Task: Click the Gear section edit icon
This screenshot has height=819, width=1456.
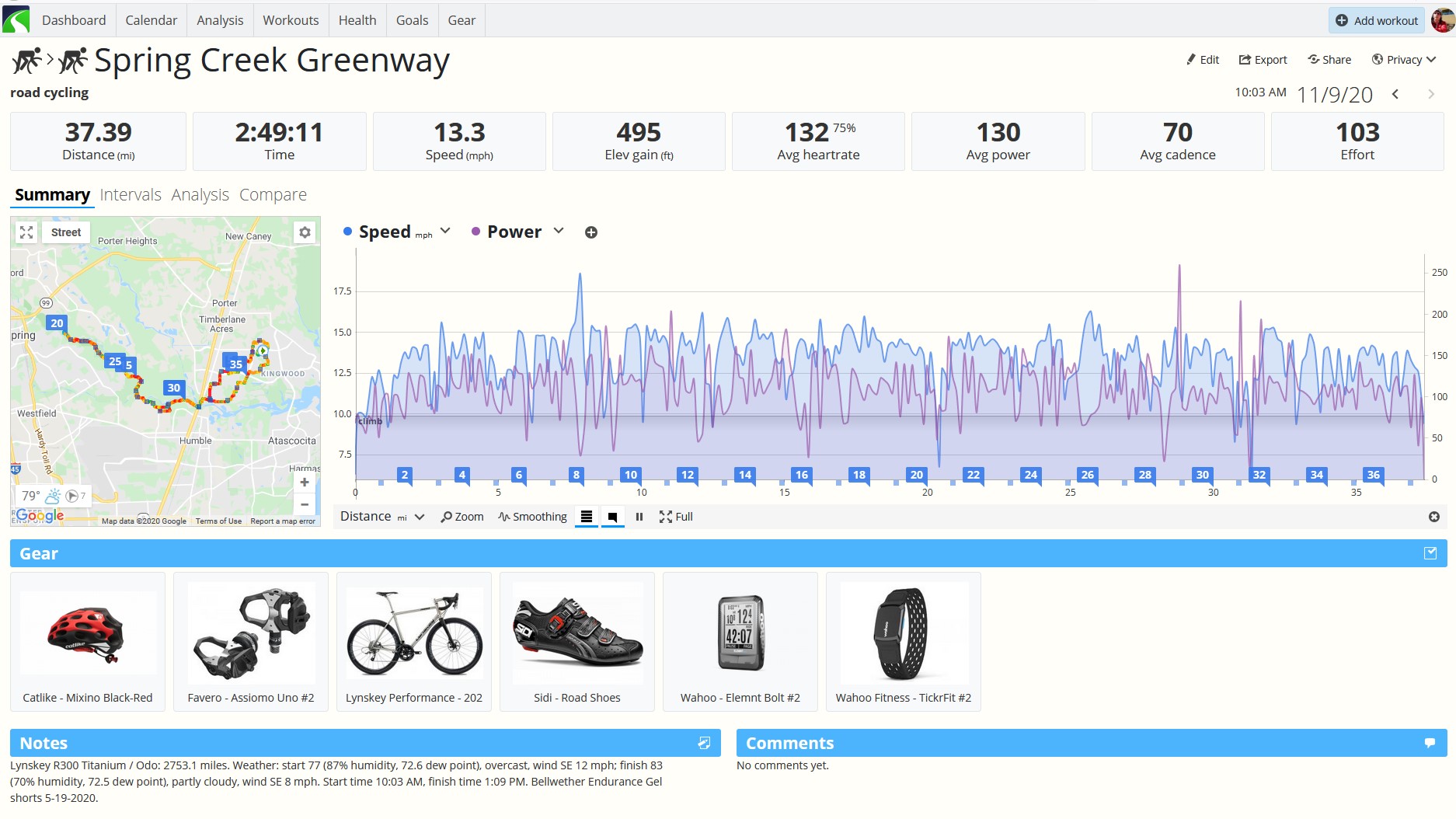Action: pos(1430,553)
